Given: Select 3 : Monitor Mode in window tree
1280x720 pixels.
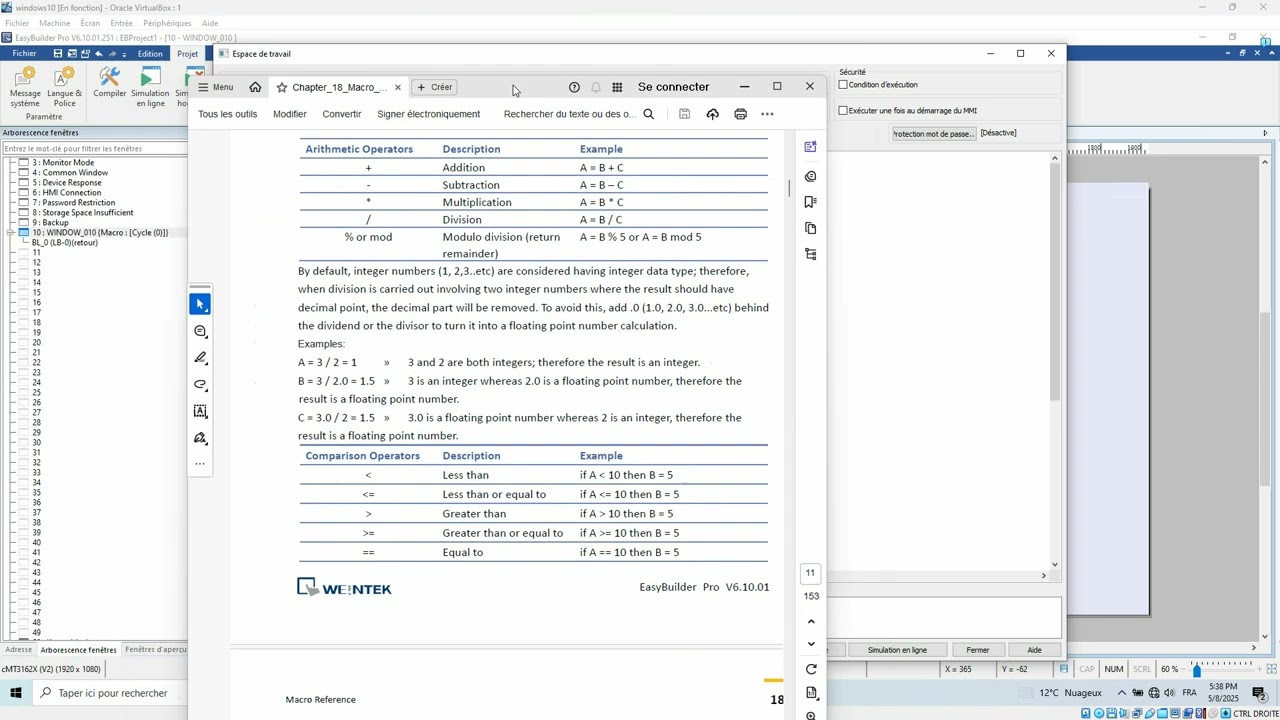Looking at the screenshot, I should point(62,163).
